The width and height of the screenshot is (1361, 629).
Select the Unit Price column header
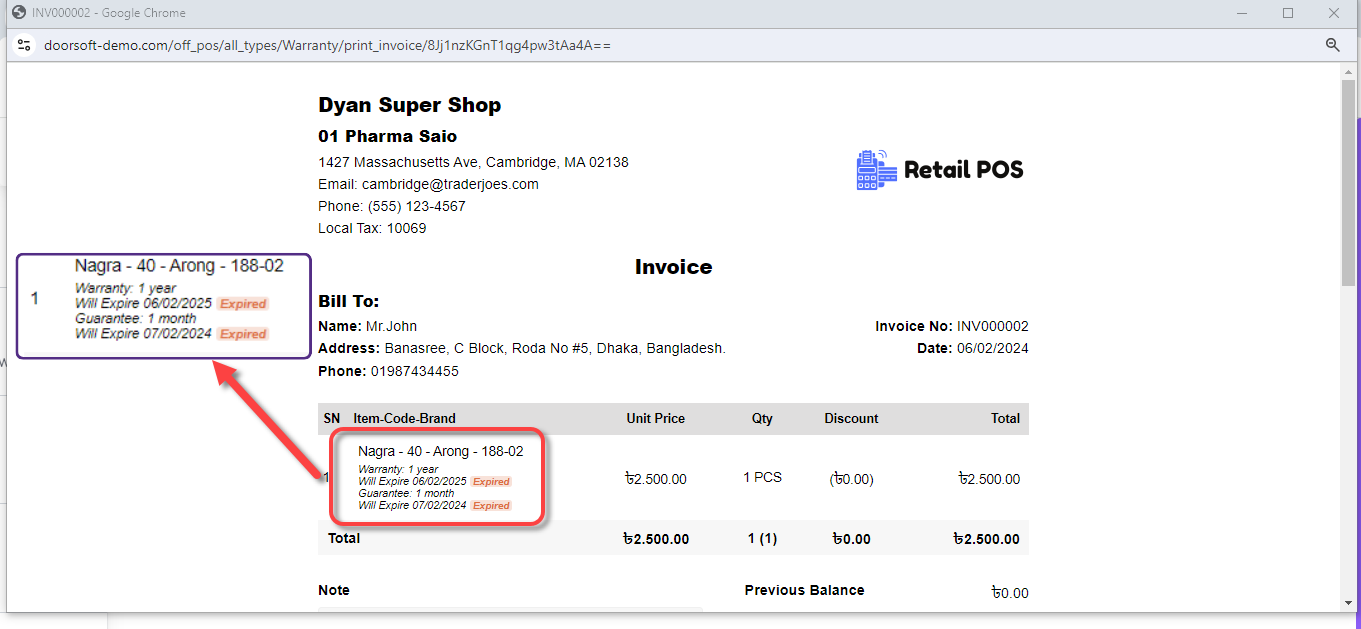(x=656, y=418)
